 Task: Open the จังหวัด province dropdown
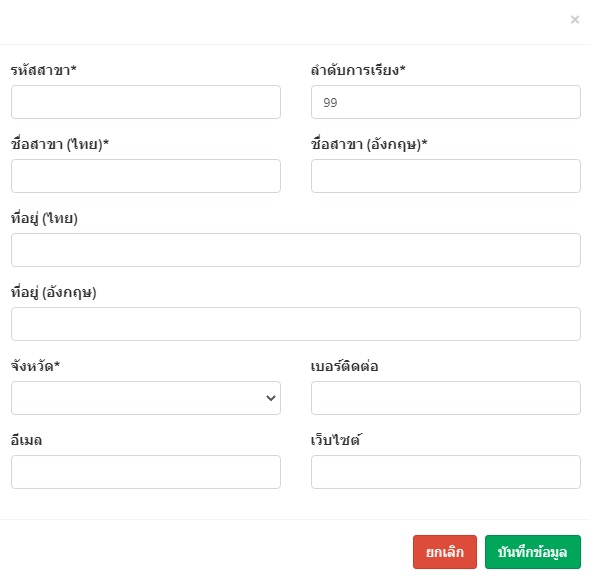[x=146, y=398]
